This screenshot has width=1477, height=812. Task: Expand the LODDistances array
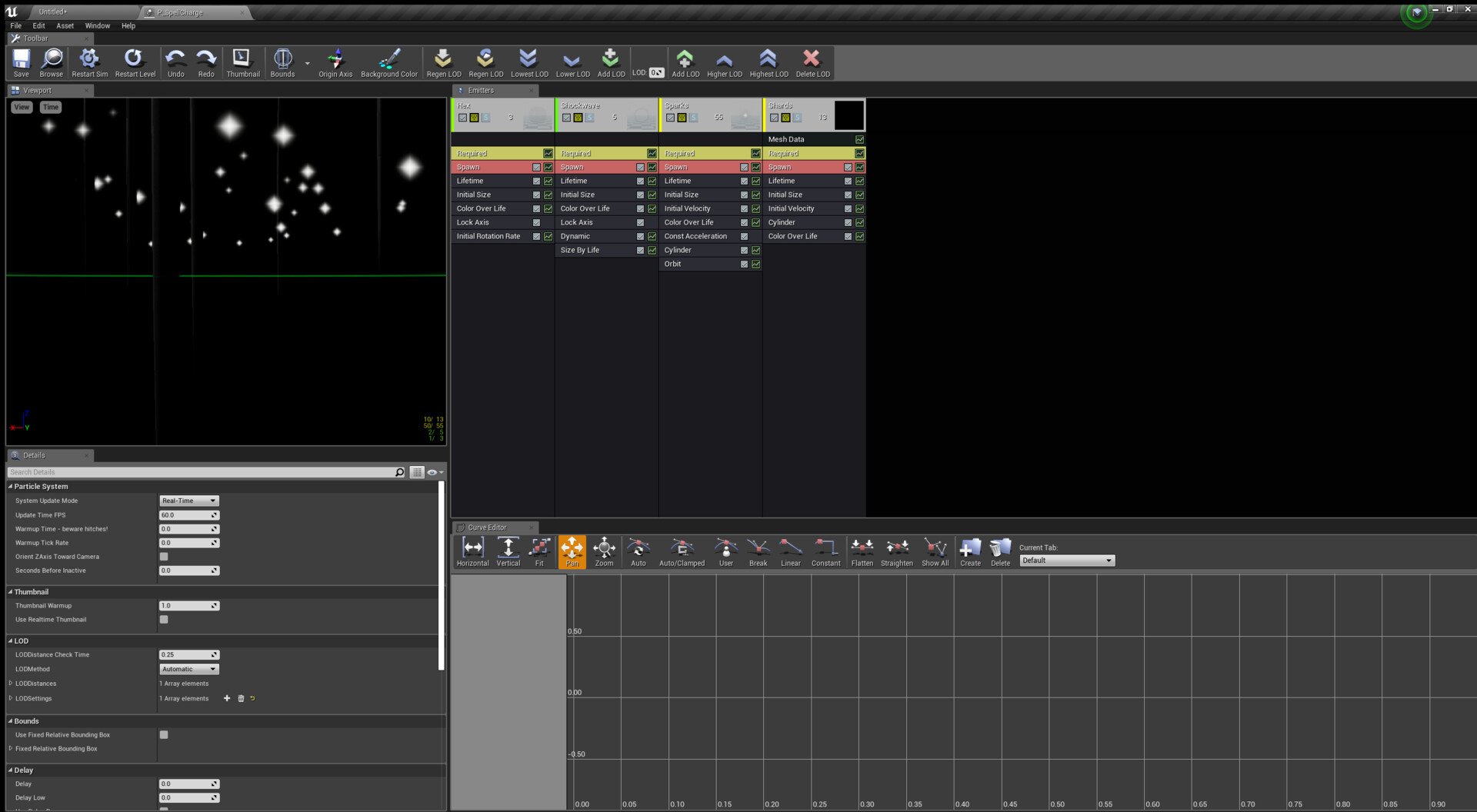[x=11, y=684]
